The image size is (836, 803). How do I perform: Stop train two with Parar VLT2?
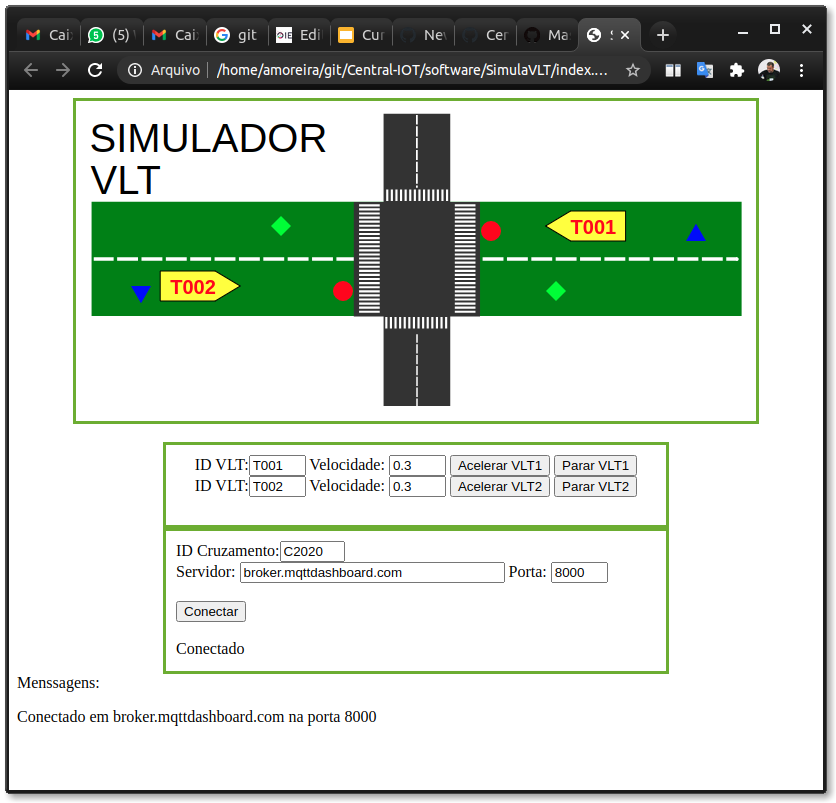click(x=595, y=486)
